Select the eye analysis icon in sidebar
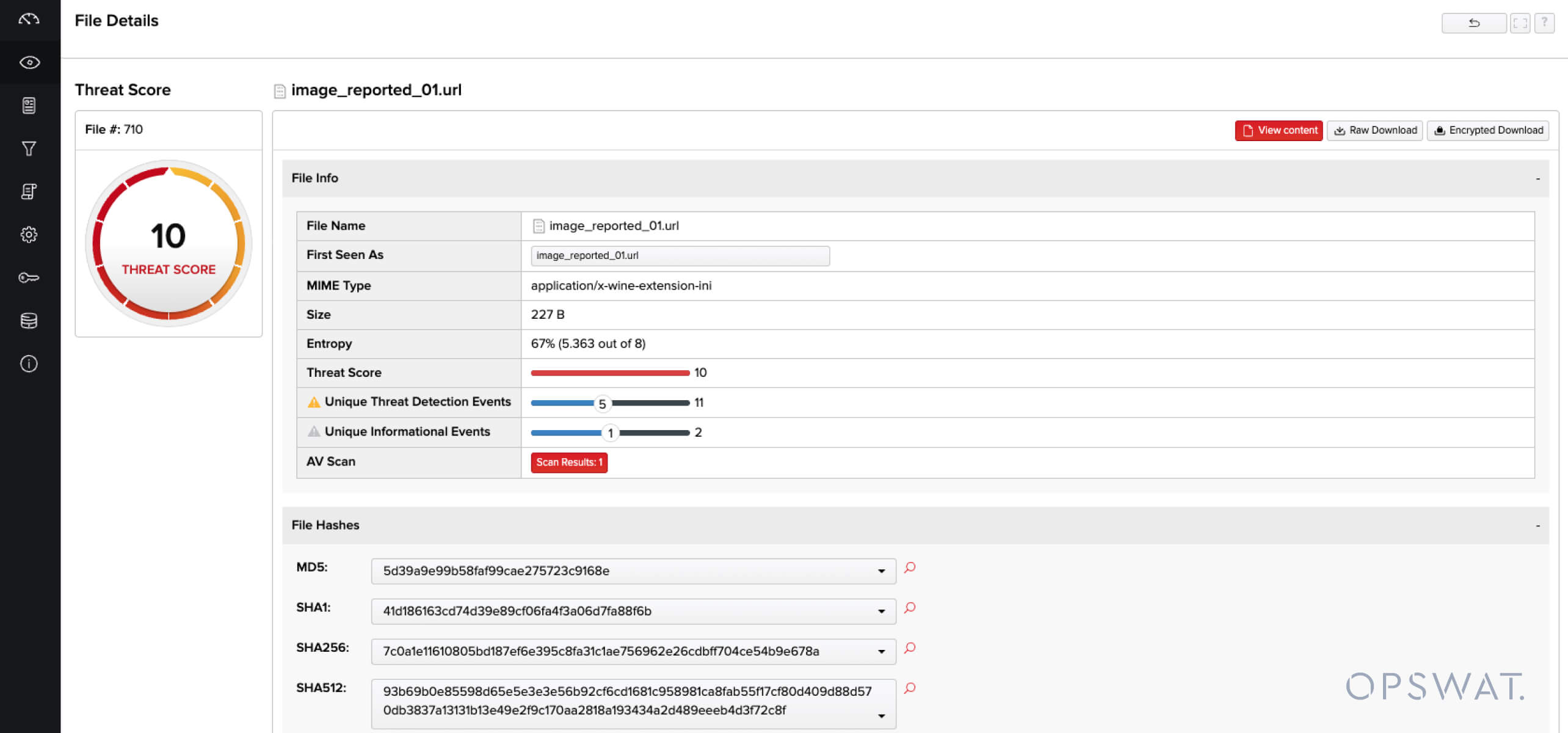The height and width of the screenshot is (733, 1568). point(29,62)
